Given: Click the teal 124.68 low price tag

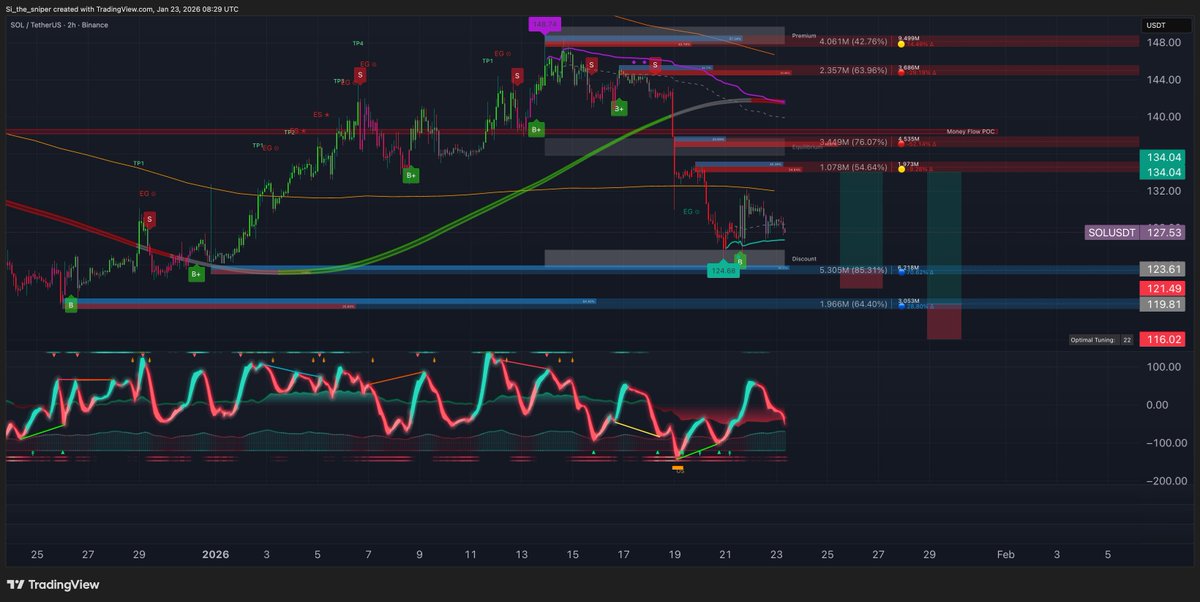Looking at the screenshot, I should 722,270.
